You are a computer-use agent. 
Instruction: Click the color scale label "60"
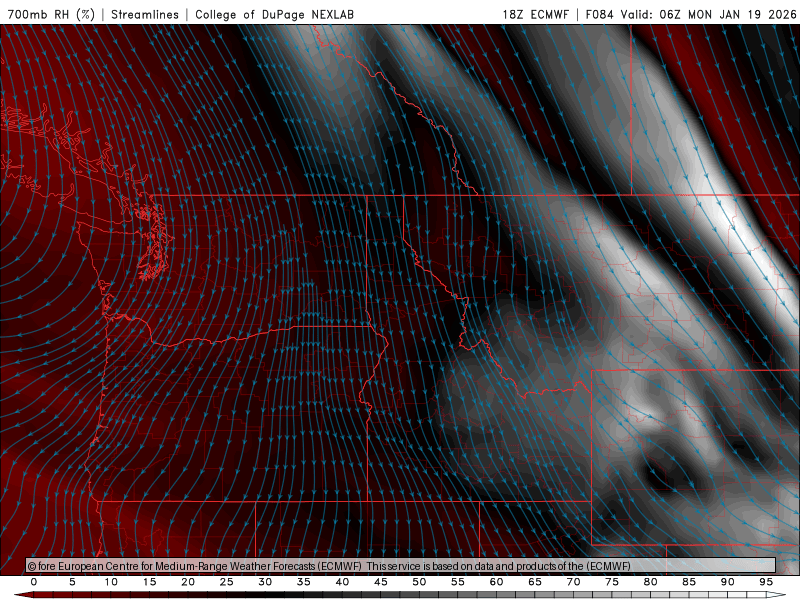[496, 582]
